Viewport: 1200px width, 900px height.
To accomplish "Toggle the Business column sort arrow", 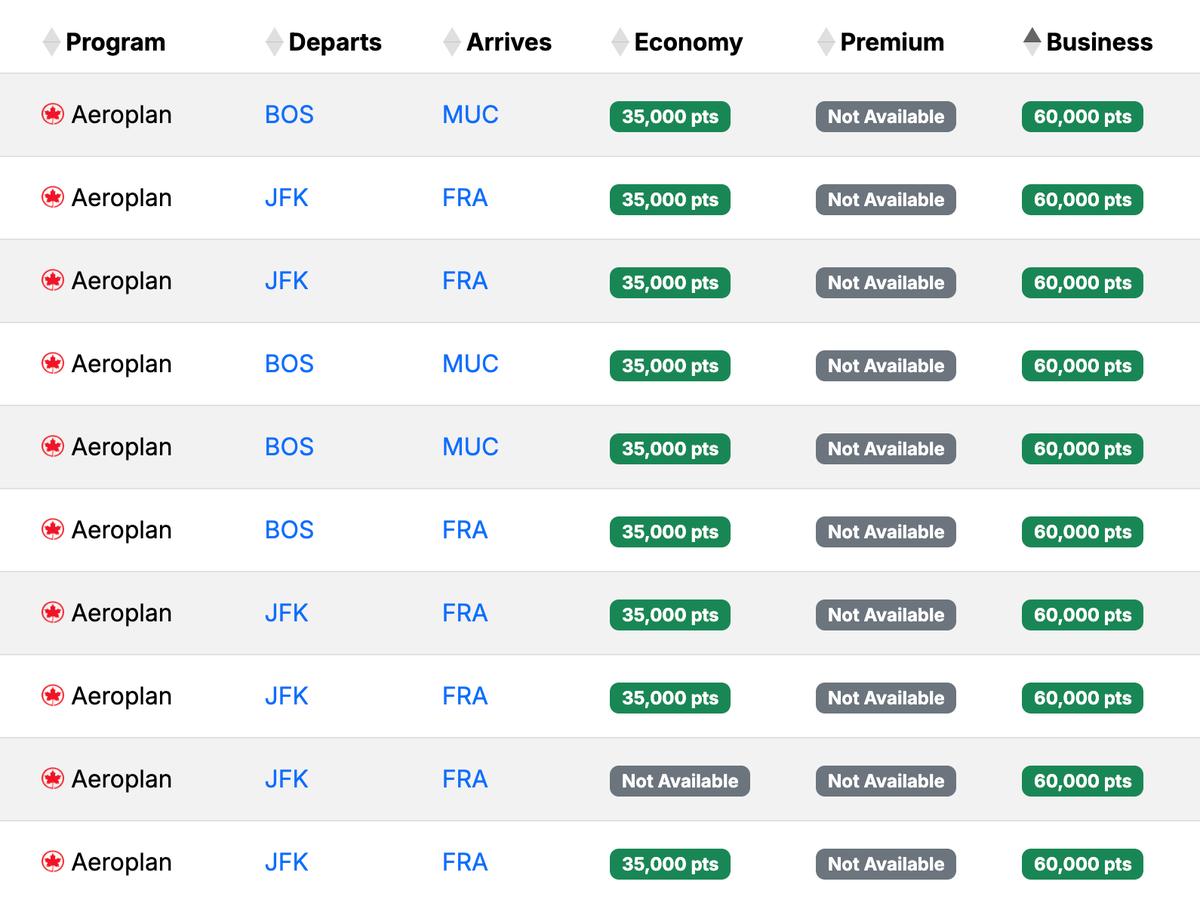I will [1032, 42].
